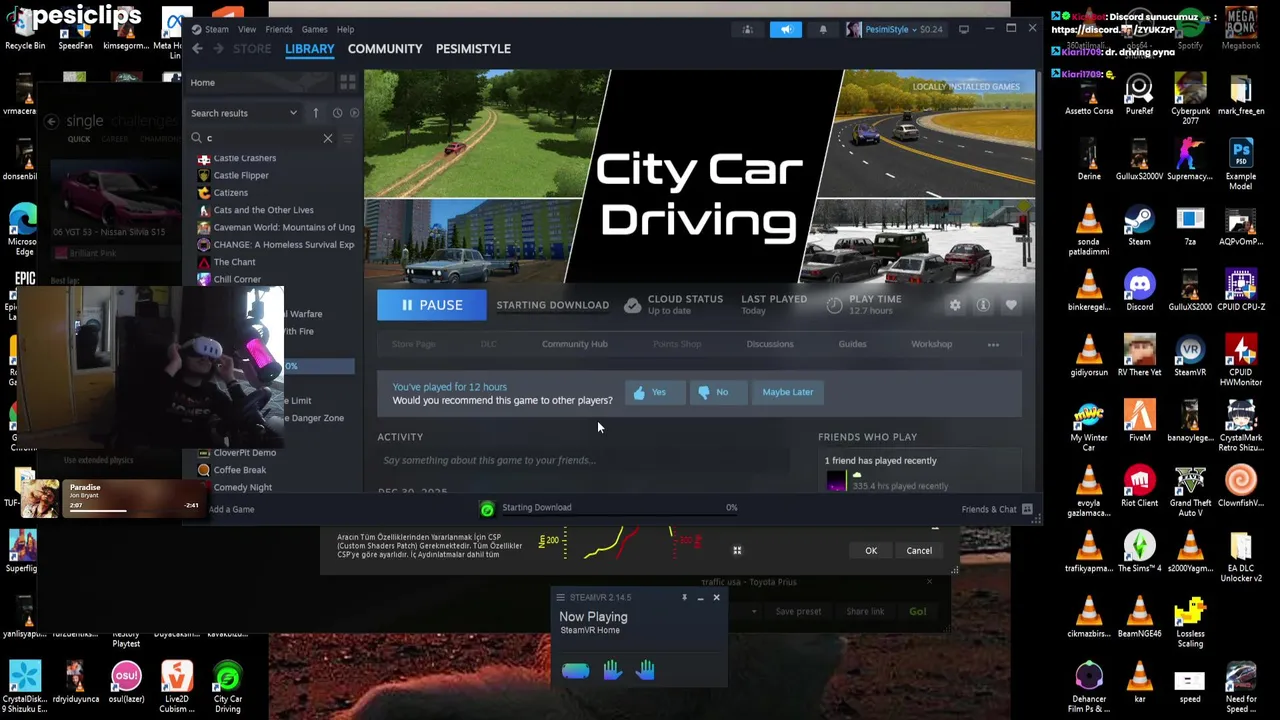
Task: Click the SteamVR right controller hand icon
Action: 645,671
